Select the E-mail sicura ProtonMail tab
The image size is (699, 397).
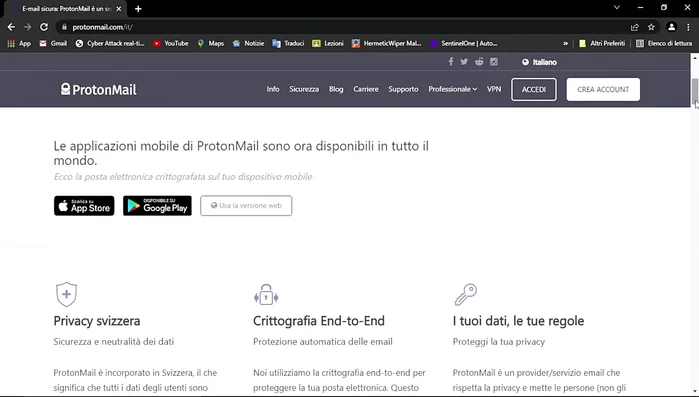(67, 9)
